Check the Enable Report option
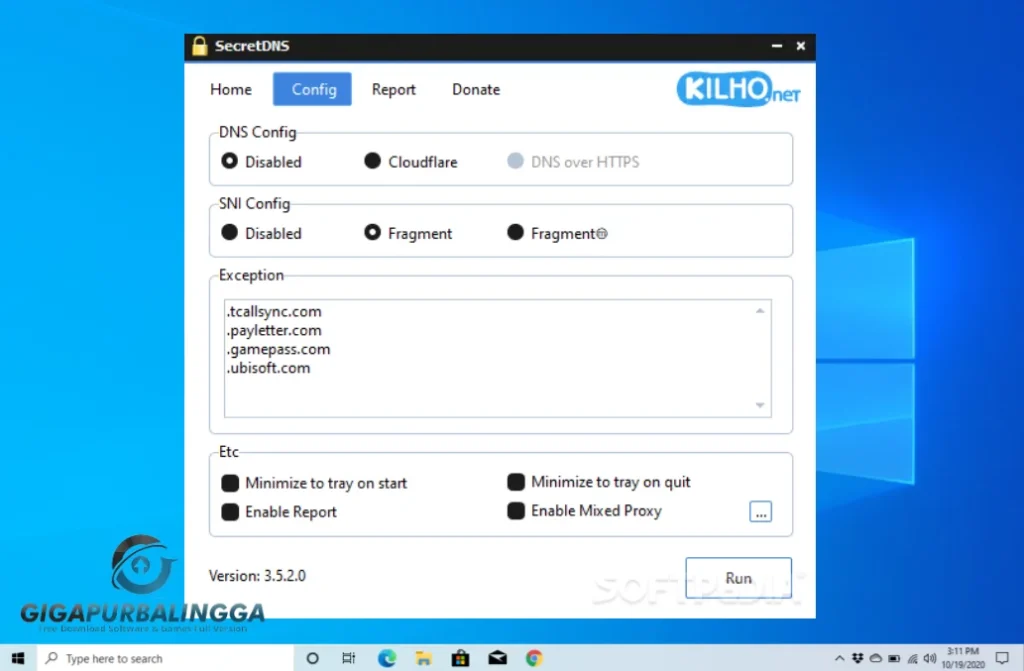The image size is (1024, 671). [x=230, y=512]
